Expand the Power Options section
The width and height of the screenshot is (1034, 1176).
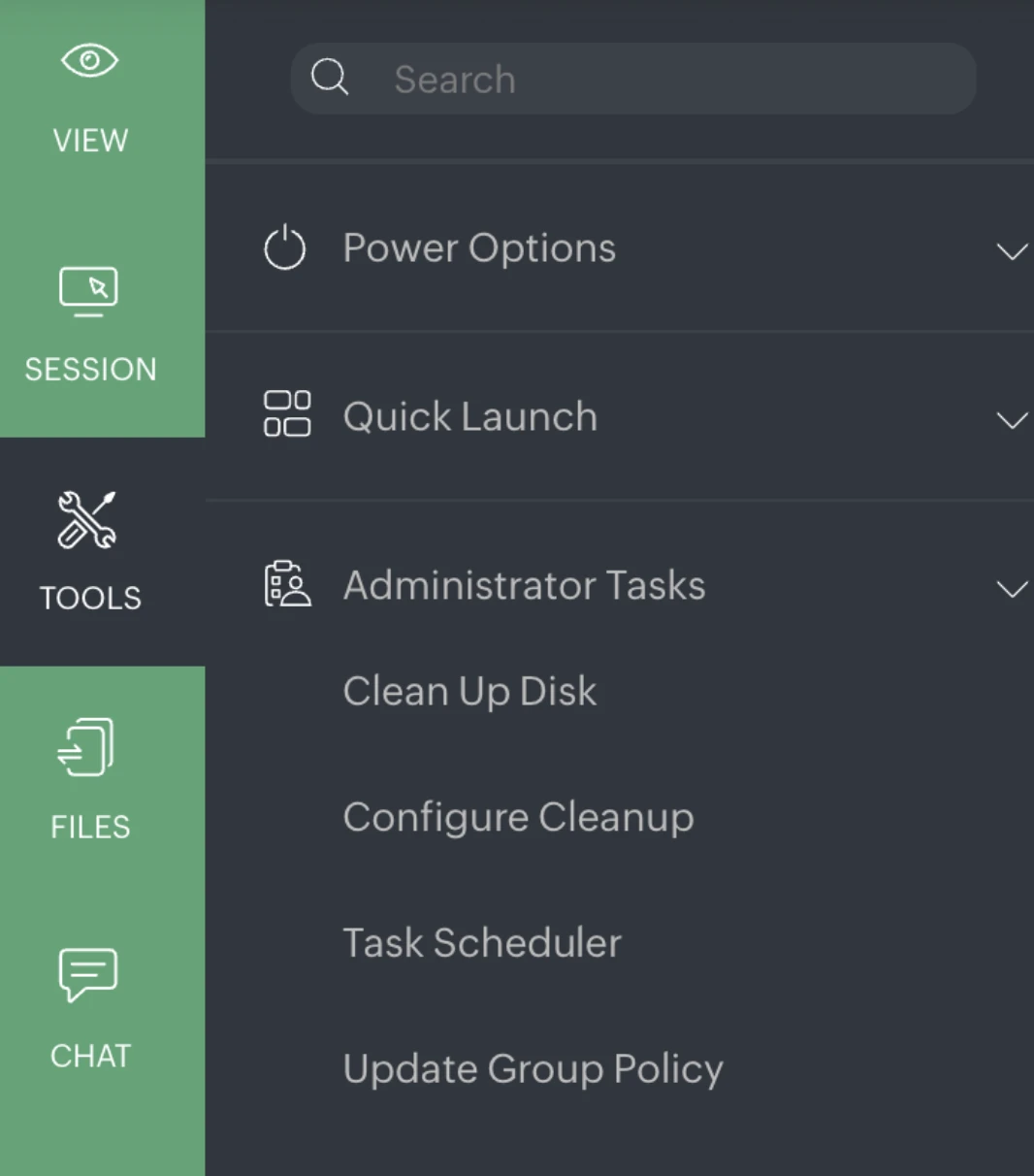click(x=1013, y=251)
